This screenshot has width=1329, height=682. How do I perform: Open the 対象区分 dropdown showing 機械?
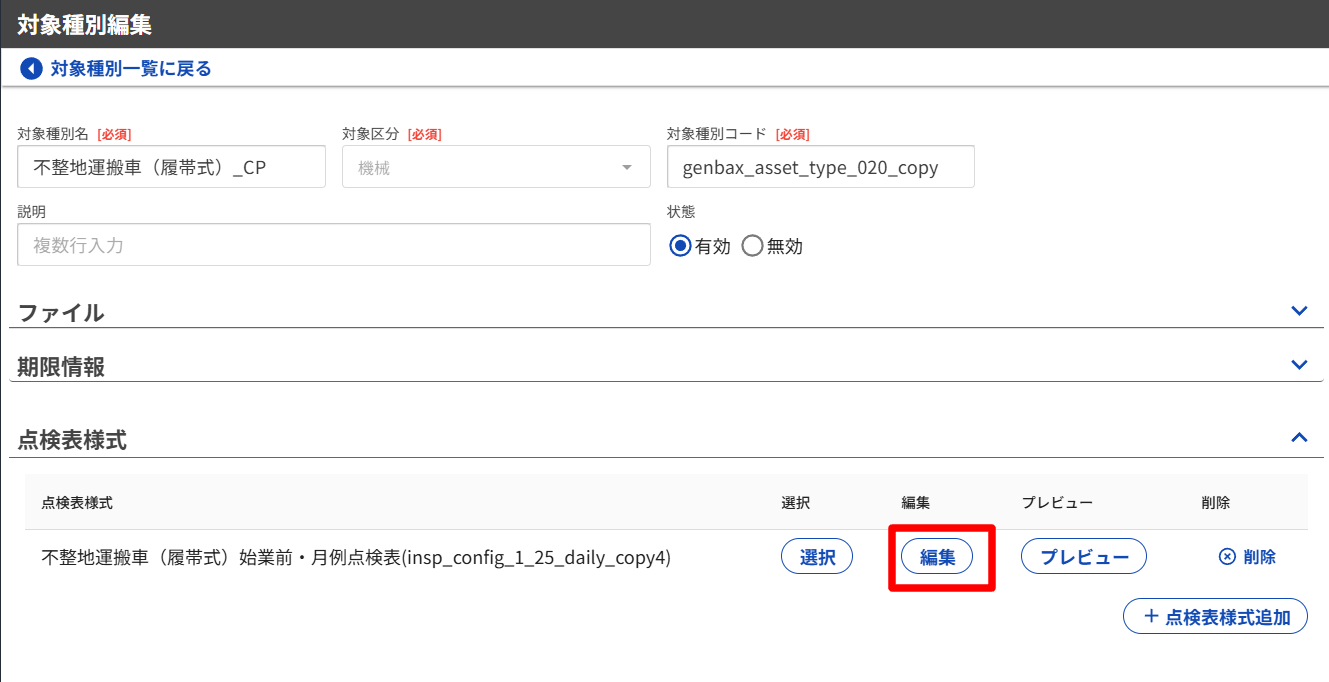click(496, 167)
